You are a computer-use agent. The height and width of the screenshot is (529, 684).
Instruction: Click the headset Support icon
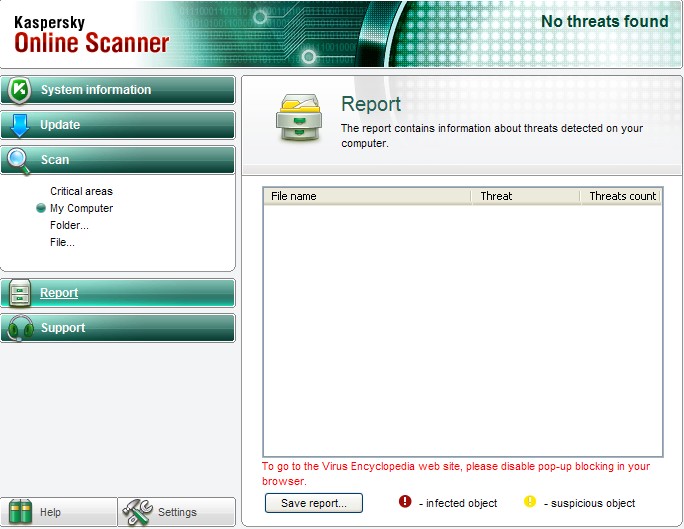coord(20,328)
